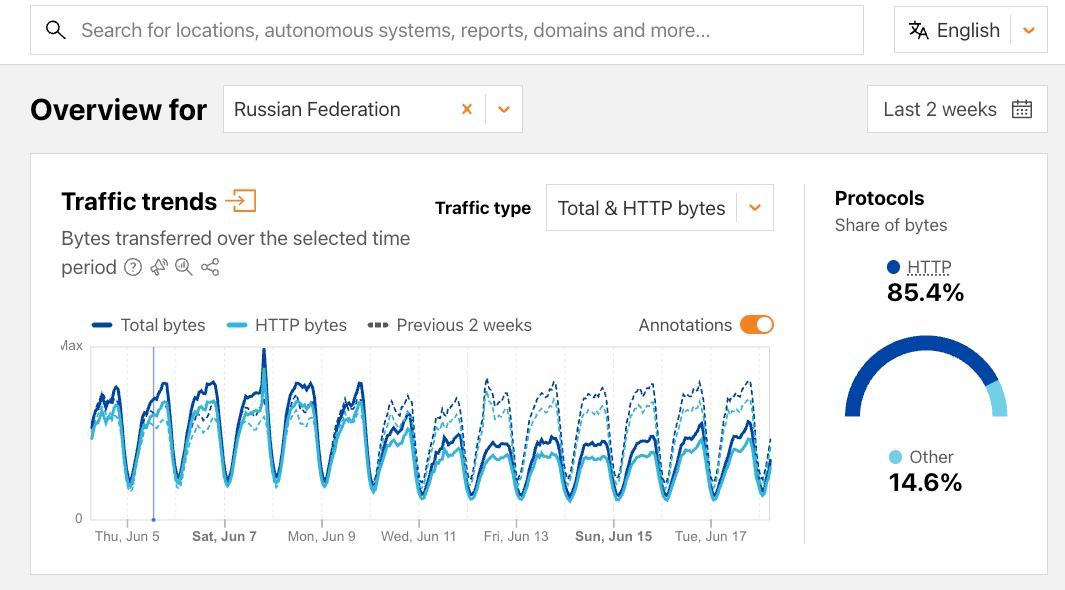Screen dimensions: 1065x590
Task: Click the Sun, Jun 15 axis label
Action: click(613, 536)
